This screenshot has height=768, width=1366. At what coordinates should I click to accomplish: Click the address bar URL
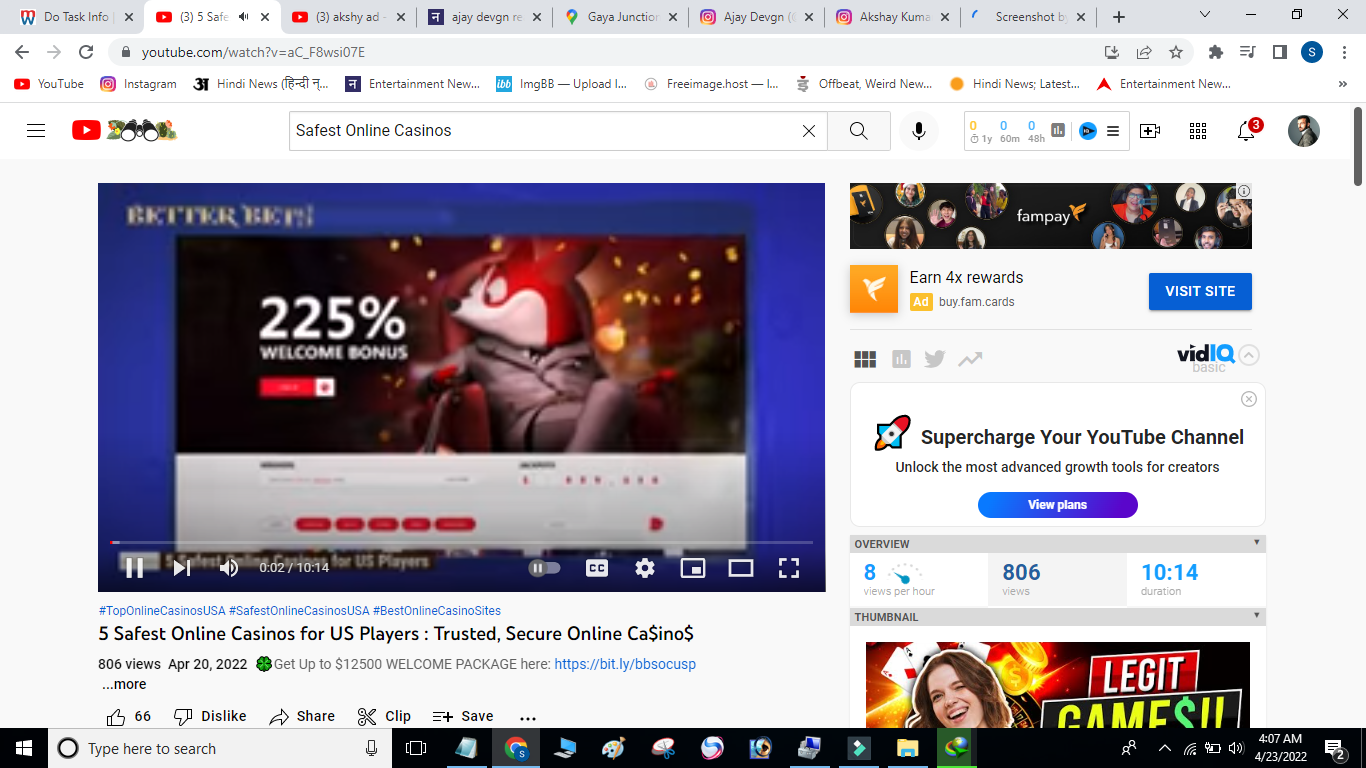(x=253, y=52)
